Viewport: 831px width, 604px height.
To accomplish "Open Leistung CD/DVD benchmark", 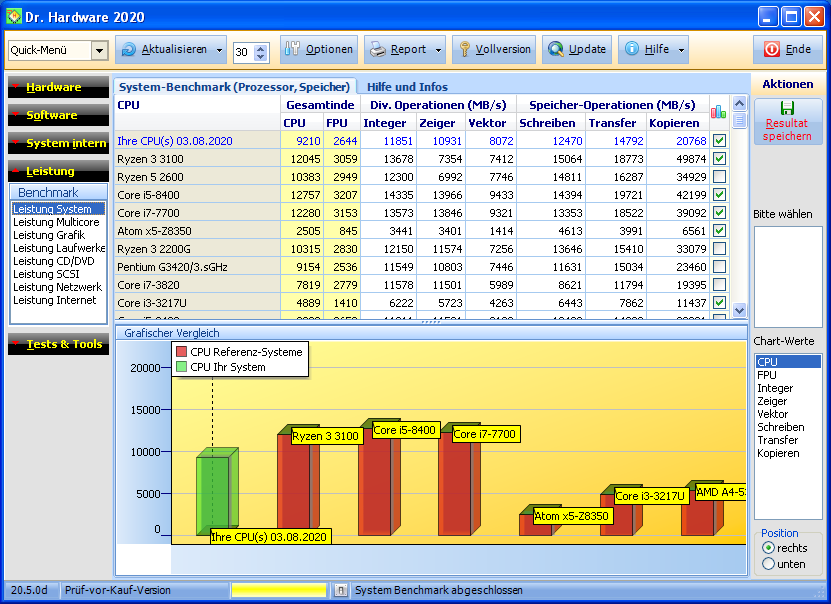I will tap(54, 261).
